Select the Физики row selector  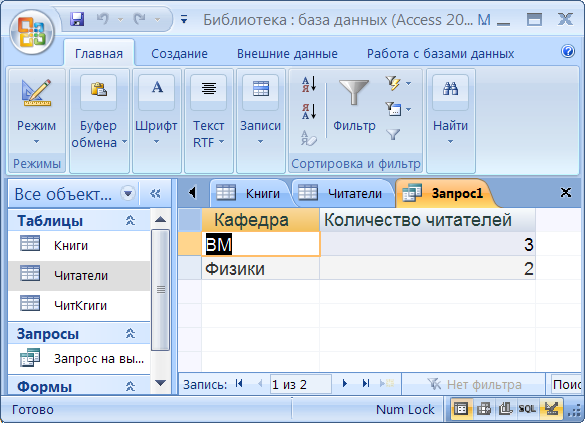[x=190, y=269]
